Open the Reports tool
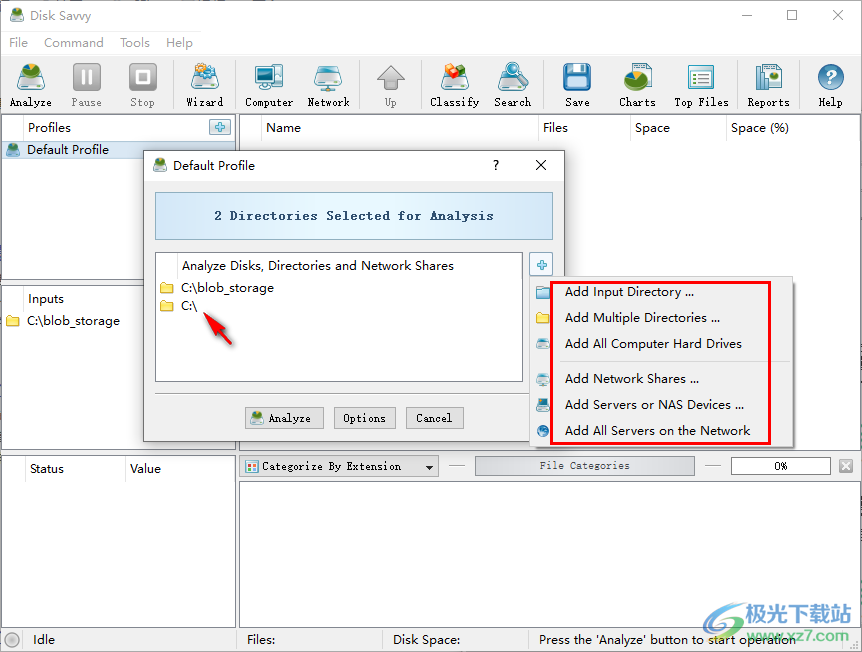The width and height of the screenshot is (862, 652). [768, 85]
